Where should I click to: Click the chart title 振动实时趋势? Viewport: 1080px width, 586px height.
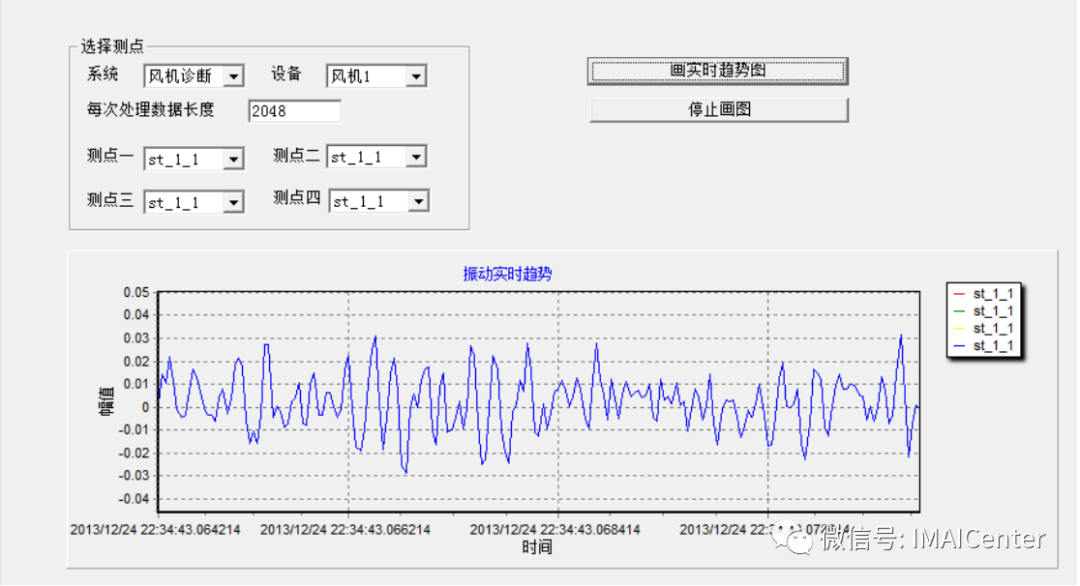click(x=507, y=274)
